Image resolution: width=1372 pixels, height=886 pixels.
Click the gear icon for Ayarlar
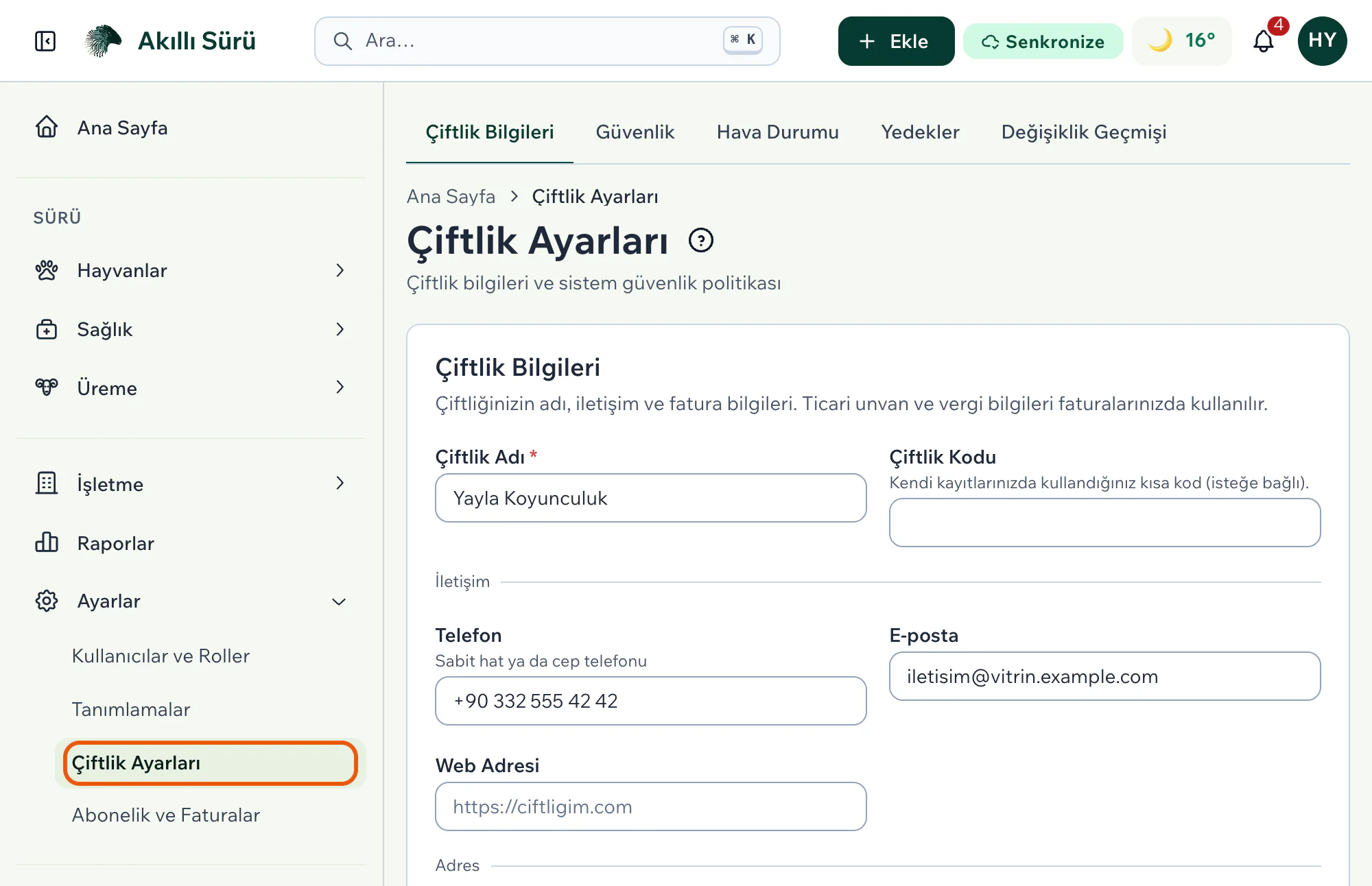[47, 601]
